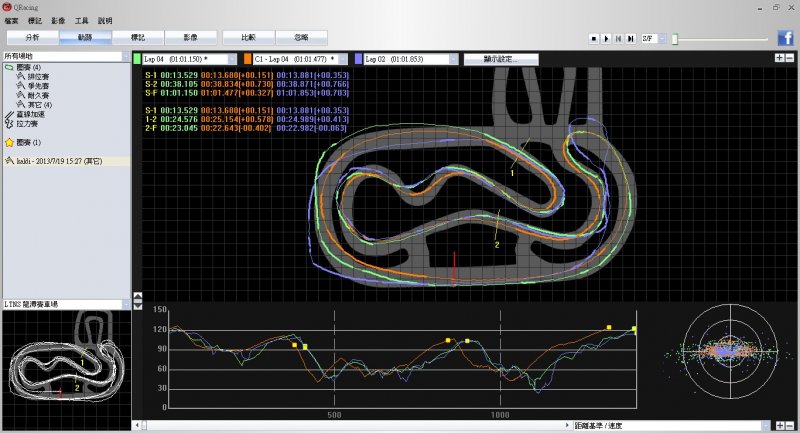The width and height of the screenshot is (800, 433).
Task: Open the 工具 menu
Action: 82,21
